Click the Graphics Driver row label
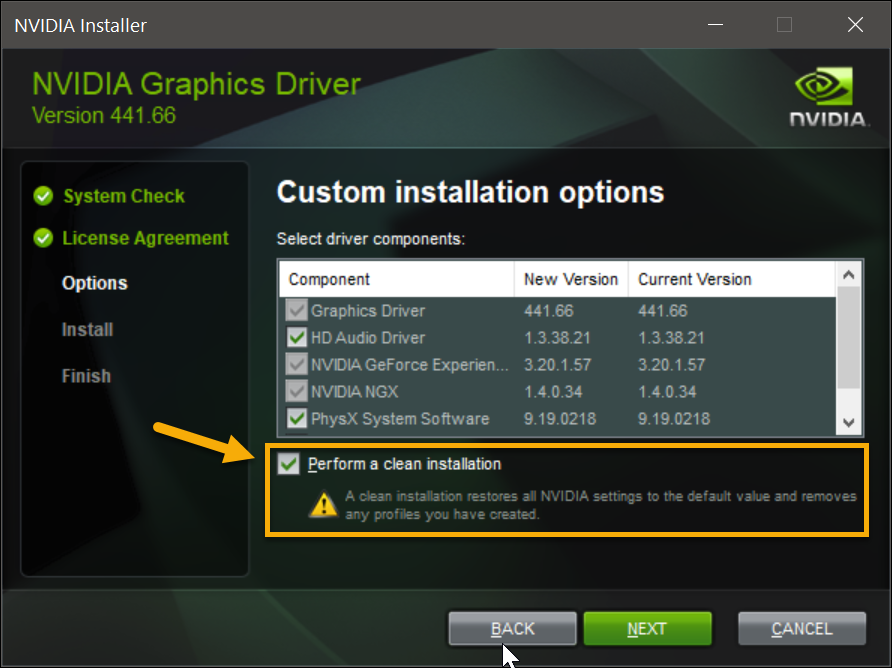The image size is (892, 668). click(x=367, y=311)
